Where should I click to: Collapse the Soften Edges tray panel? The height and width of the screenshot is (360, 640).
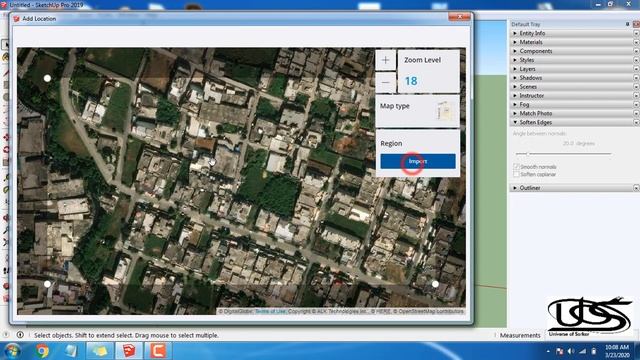click(x=571, y=122)
